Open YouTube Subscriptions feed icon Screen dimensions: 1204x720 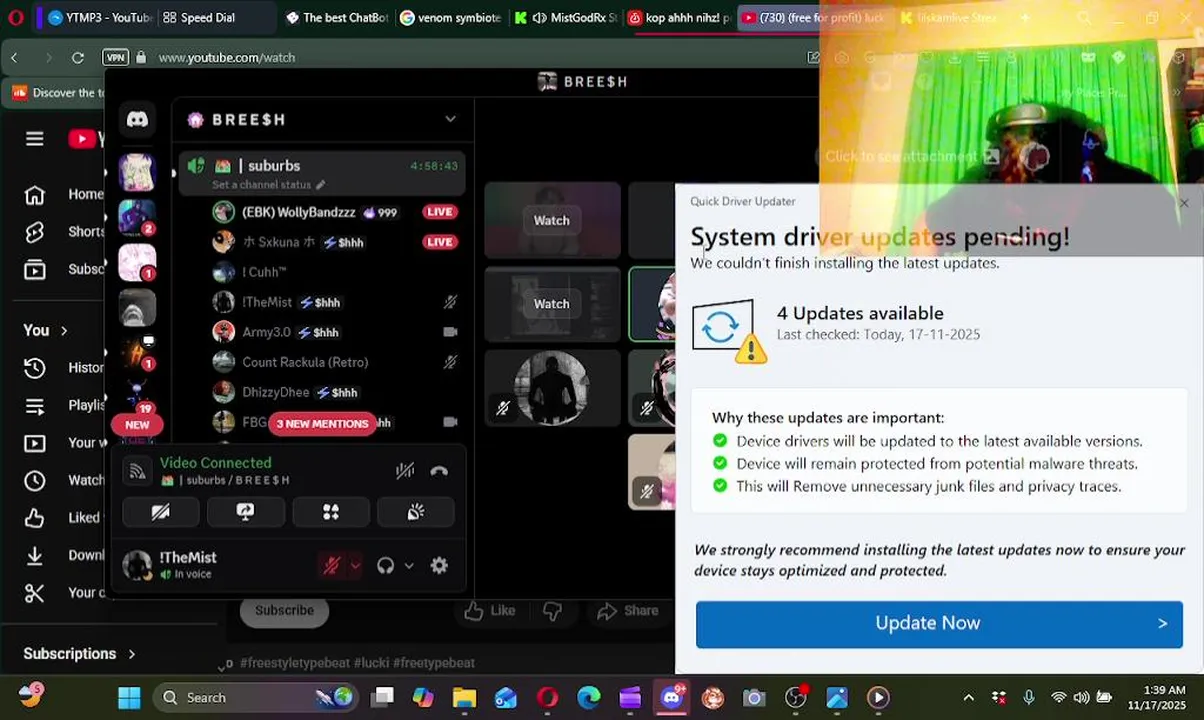pyautogui.click(x=35, y=269)
